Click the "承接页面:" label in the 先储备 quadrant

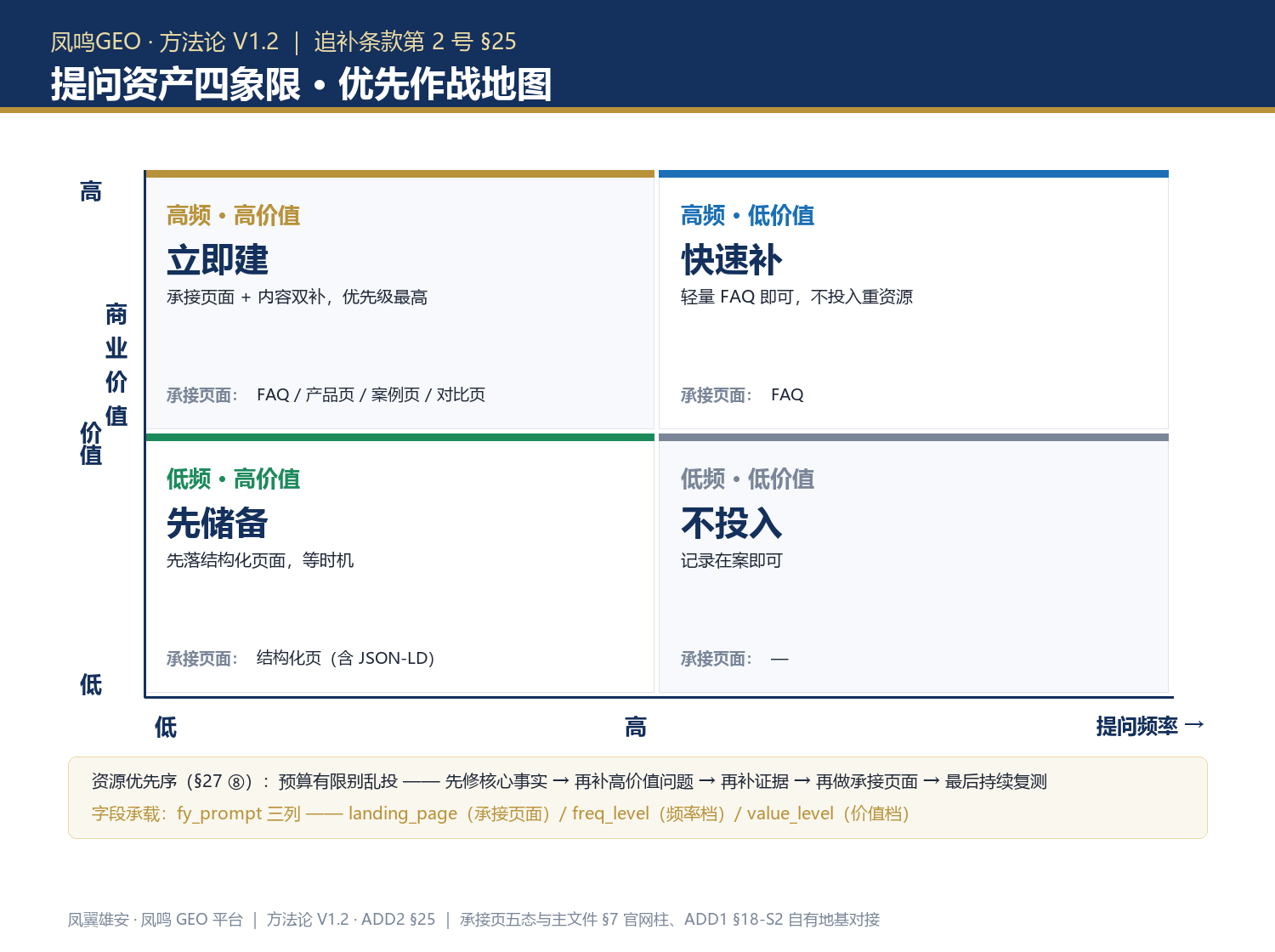202,659
